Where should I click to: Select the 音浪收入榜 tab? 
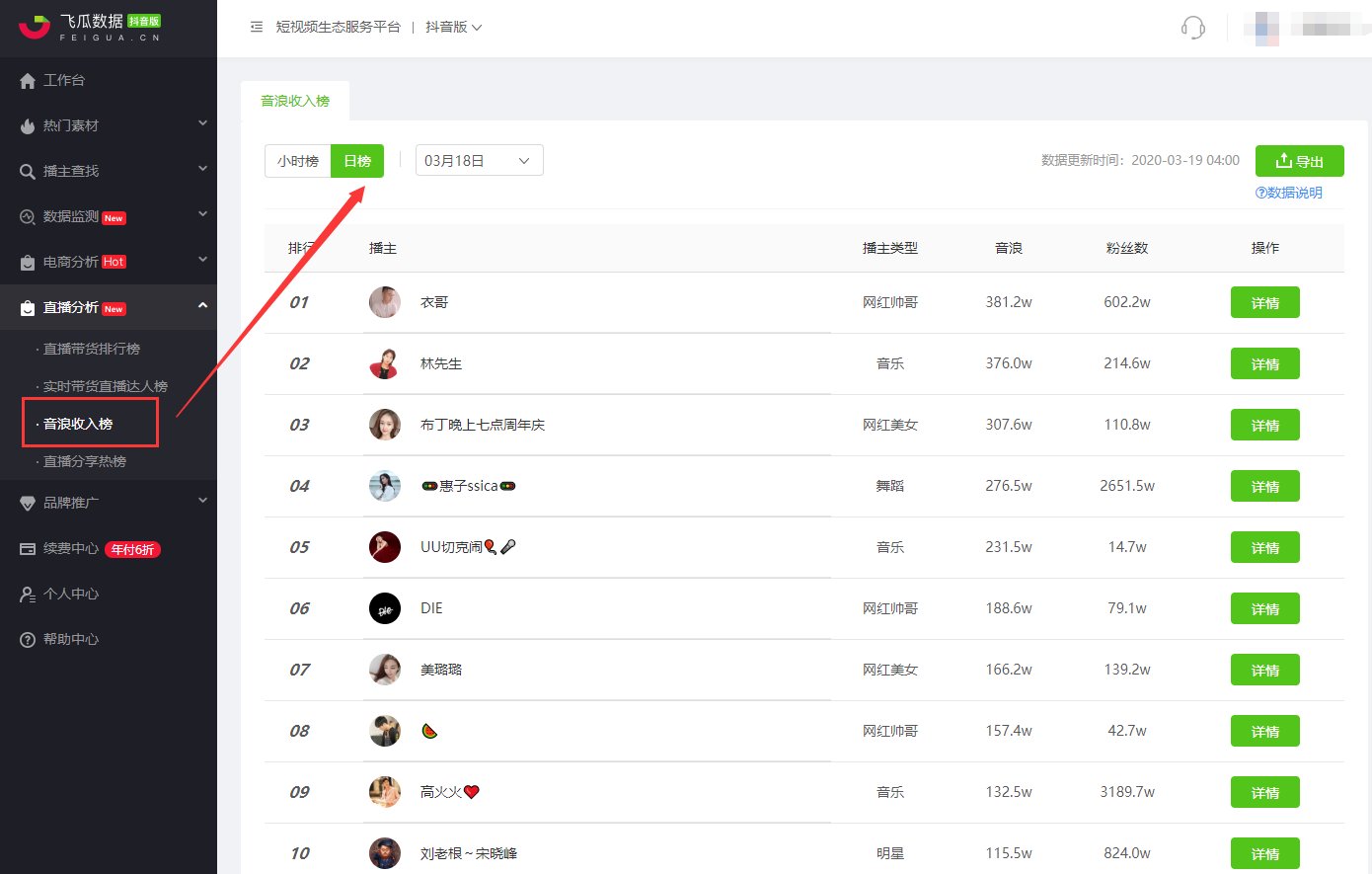295,101
